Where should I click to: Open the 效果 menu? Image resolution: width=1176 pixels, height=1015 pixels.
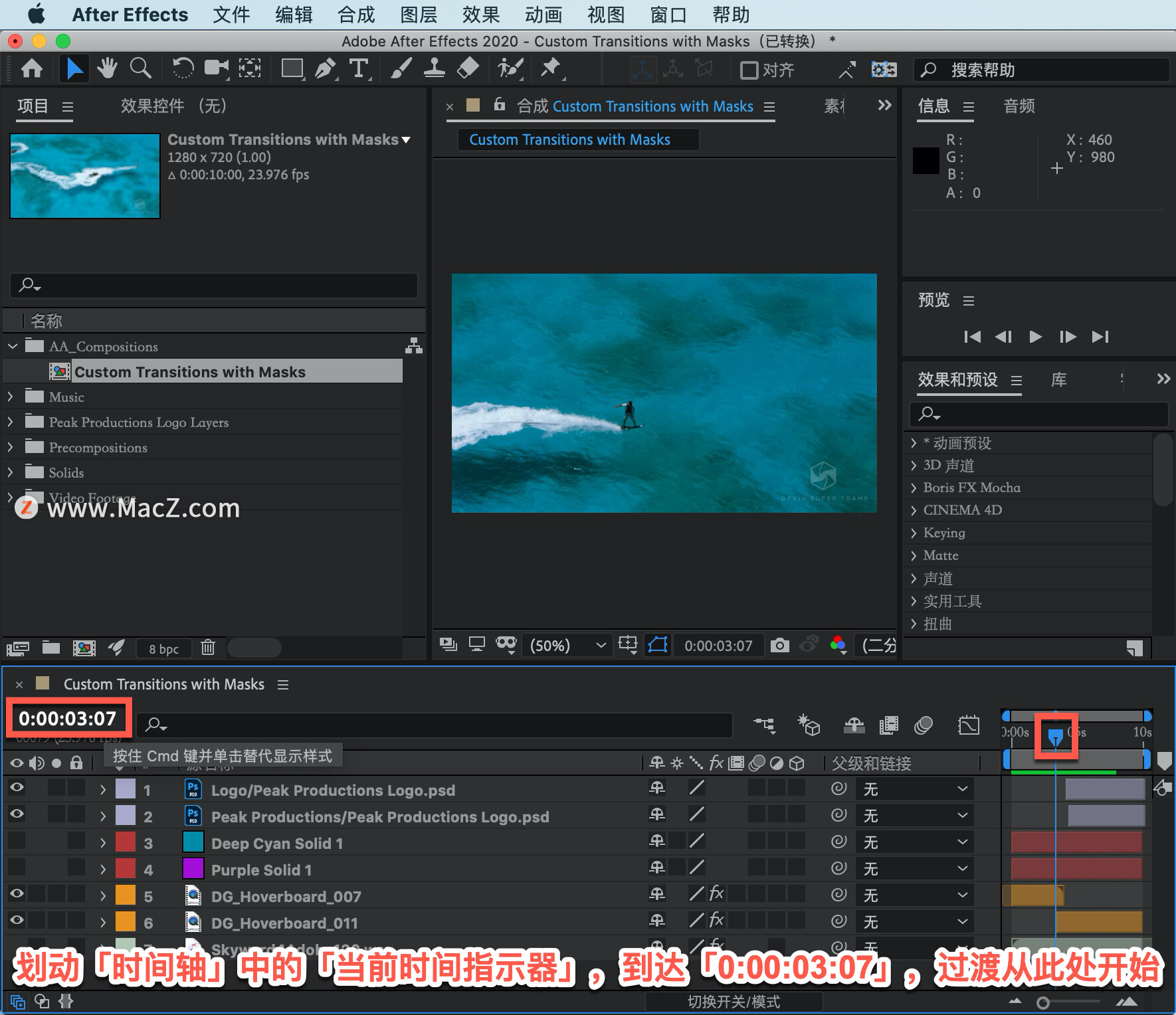[480, 14]
